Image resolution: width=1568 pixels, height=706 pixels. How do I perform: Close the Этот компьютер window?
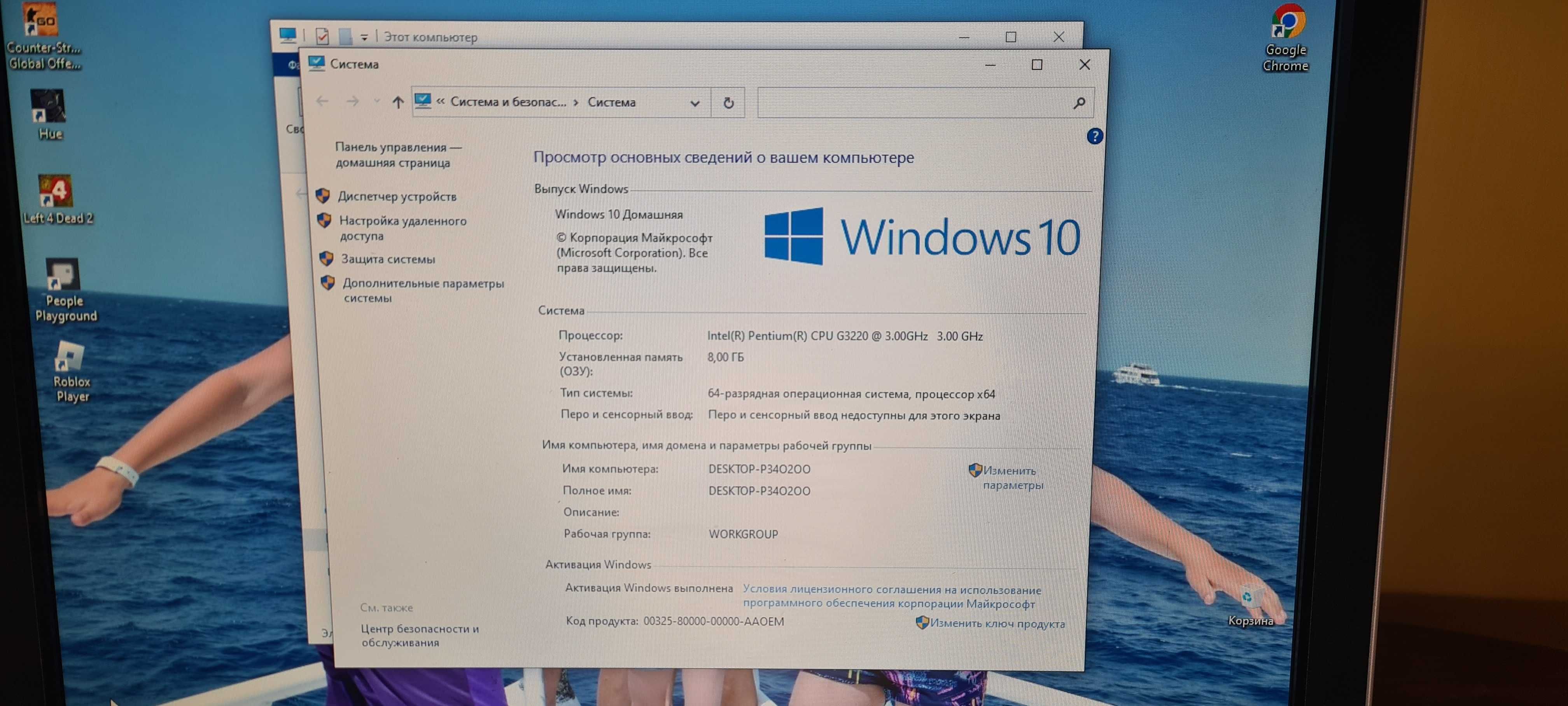coord(1059,37)
